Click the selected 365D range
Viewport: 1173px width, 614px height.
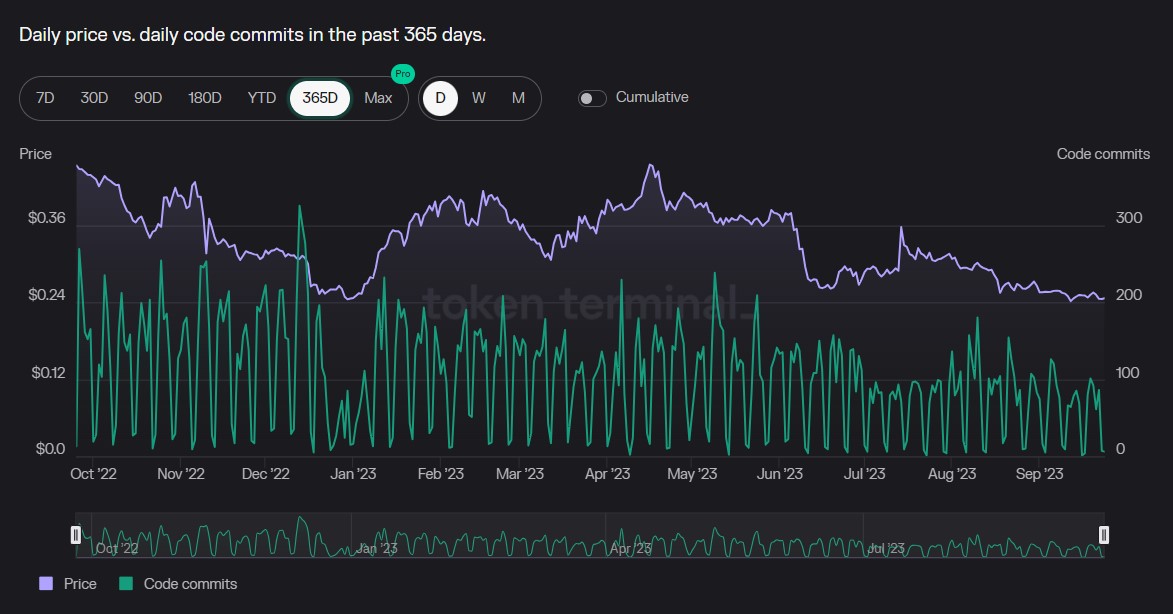[x=318, y=97]
